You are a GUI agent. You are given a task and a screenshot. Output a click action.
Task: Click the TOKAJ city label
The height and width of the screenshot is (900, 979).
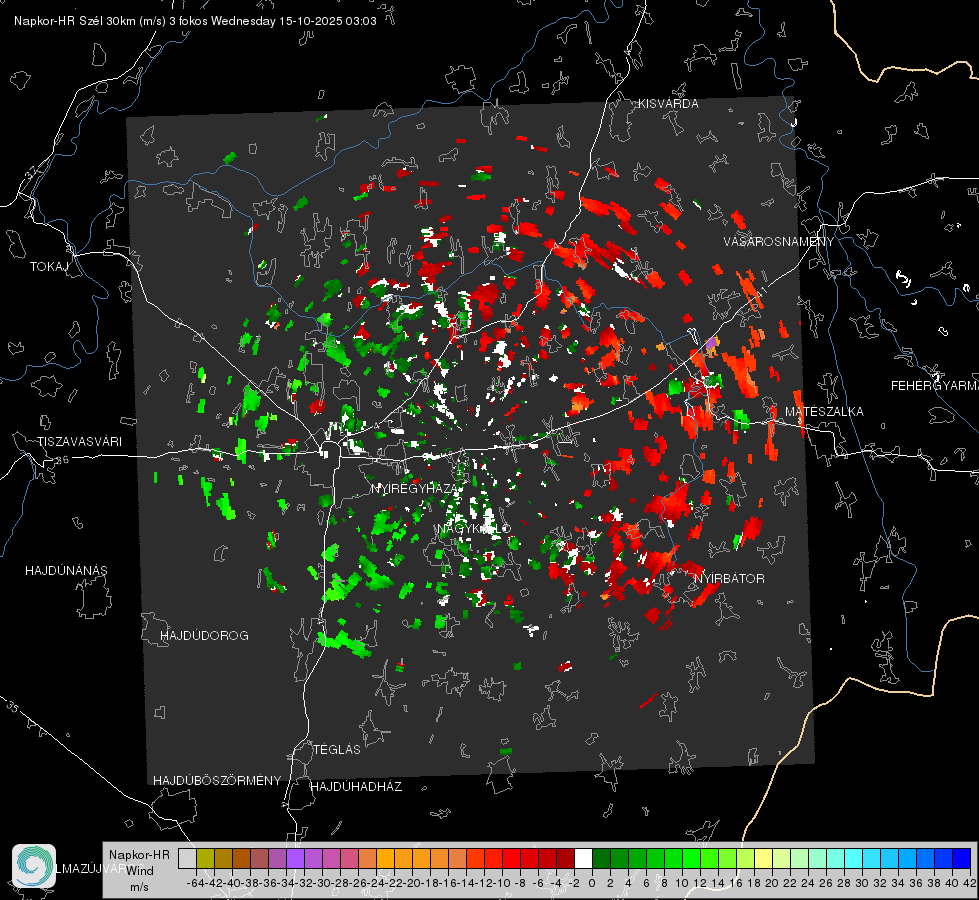point(49,267)
